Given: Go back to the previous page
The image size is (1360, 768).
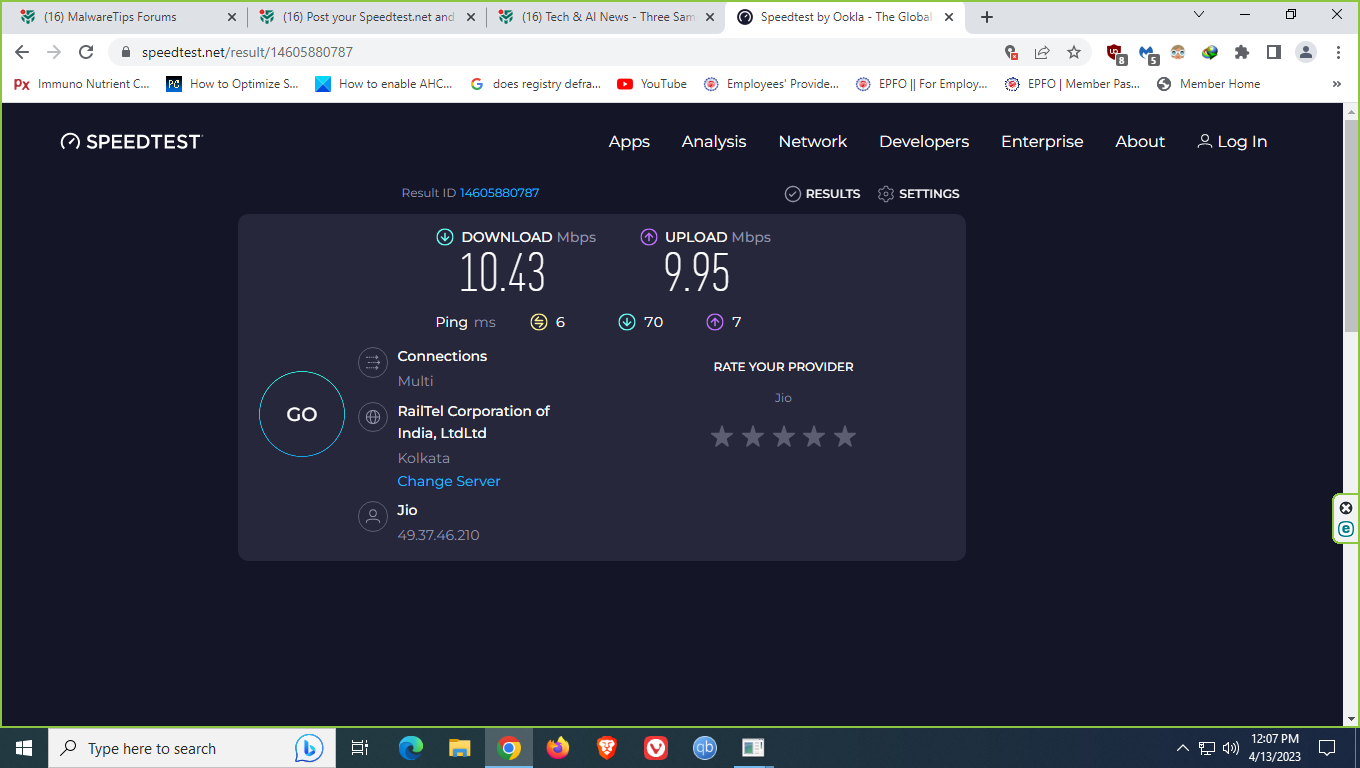Looking at the screenshot, I should 22,52.
